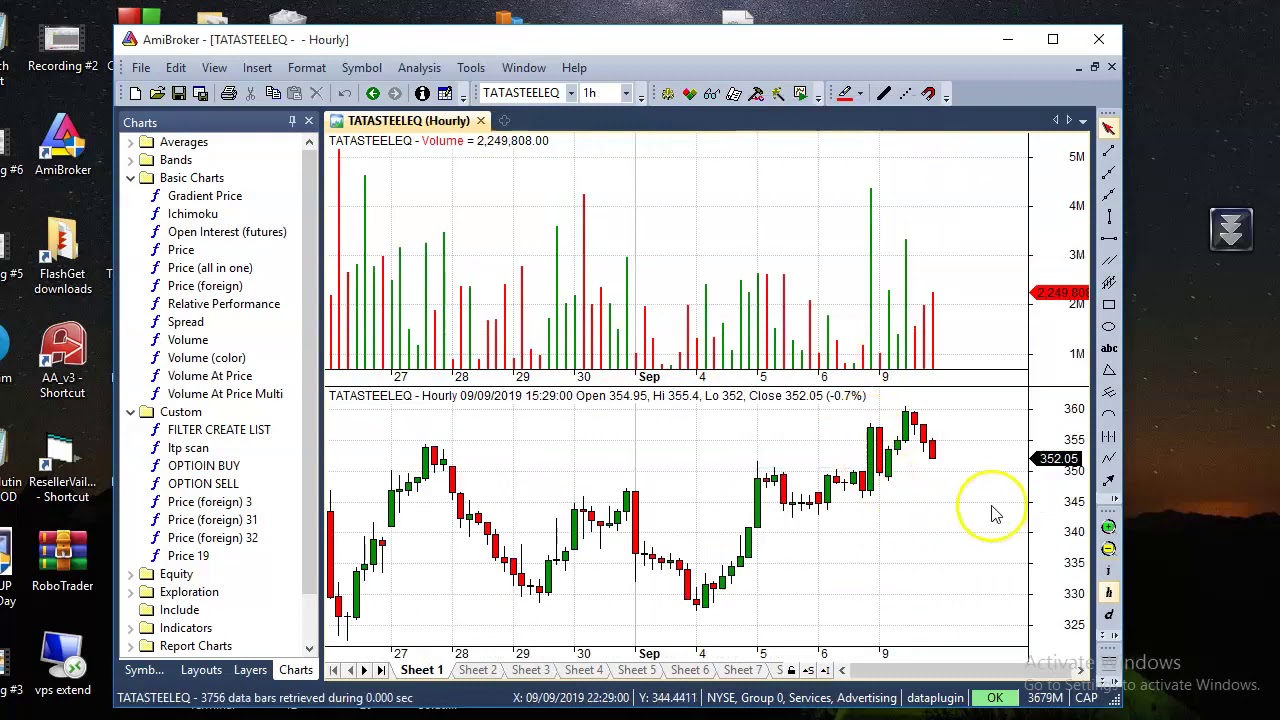Open the Symbol menu
Image resolution: width=1280 pixels, height=720 pixels.
[361, 68]
